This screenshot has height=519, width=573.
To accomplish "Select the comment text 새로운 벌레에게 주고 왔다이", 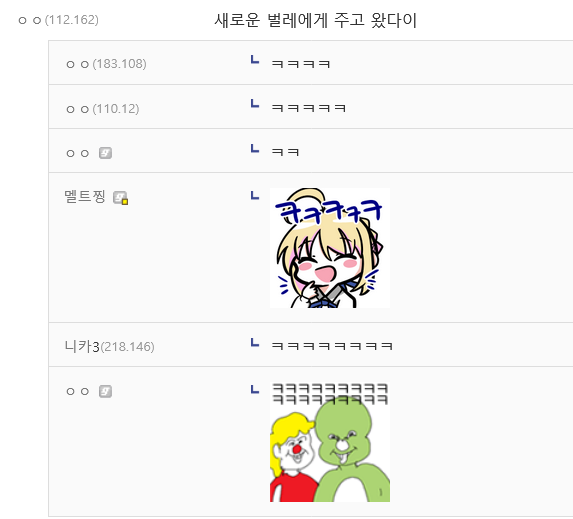I will pos(315,20).
